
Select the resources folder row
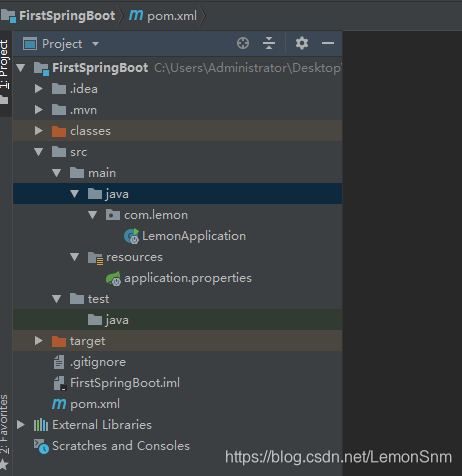click(177, 257)
